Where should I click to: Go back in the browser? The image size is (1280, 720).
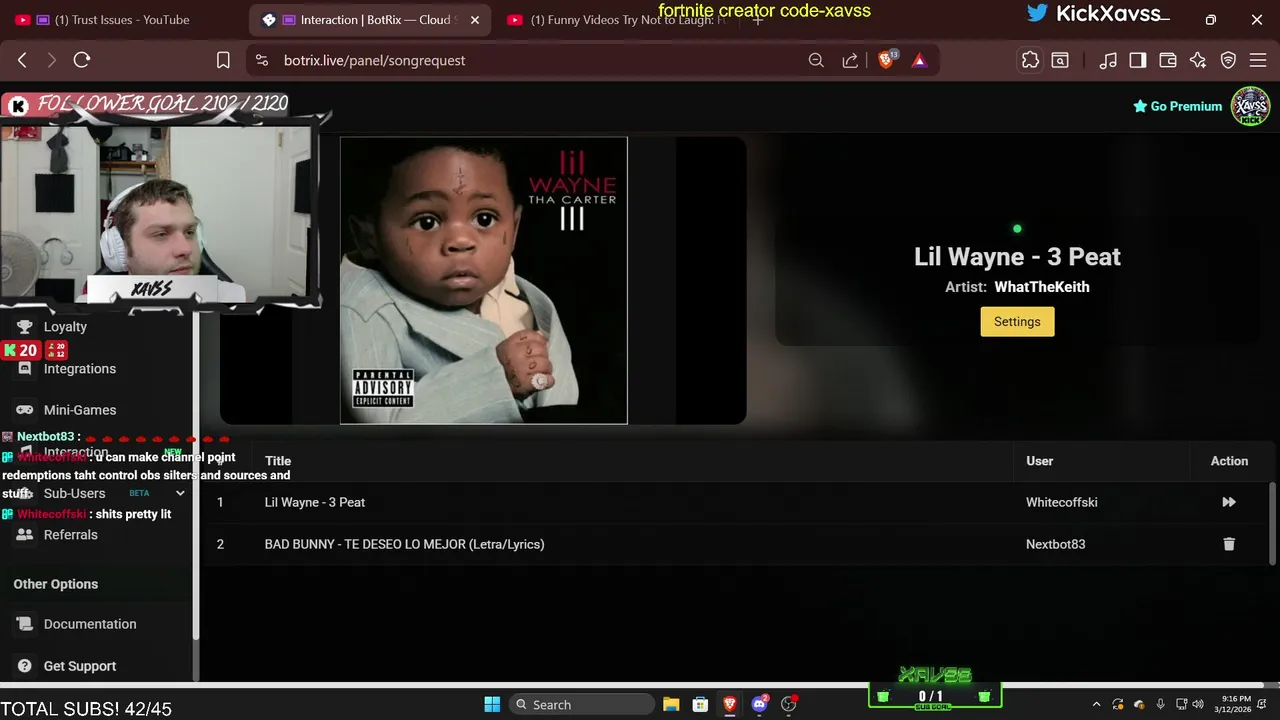[22, 60]
